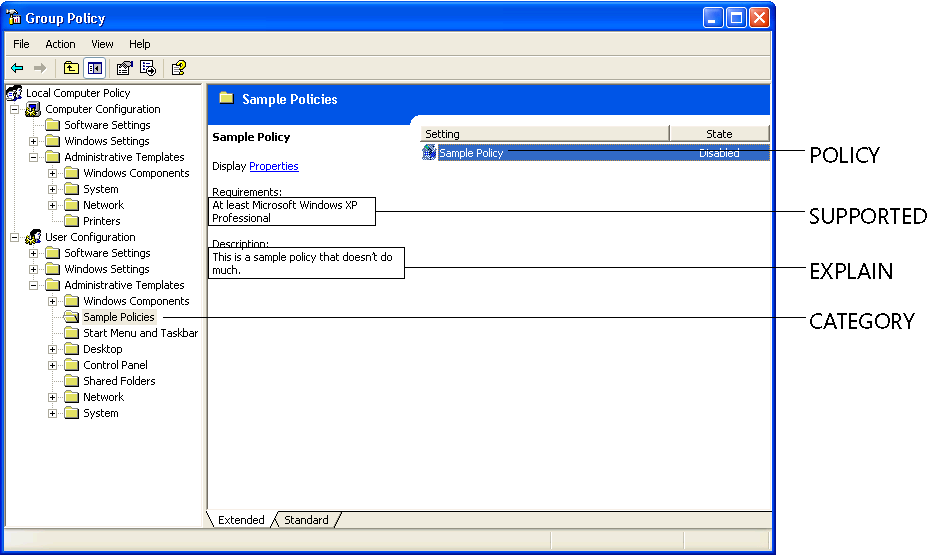Expand the Control Panel tree node
The image size is (950, 555).
click(x=53, y=365)
